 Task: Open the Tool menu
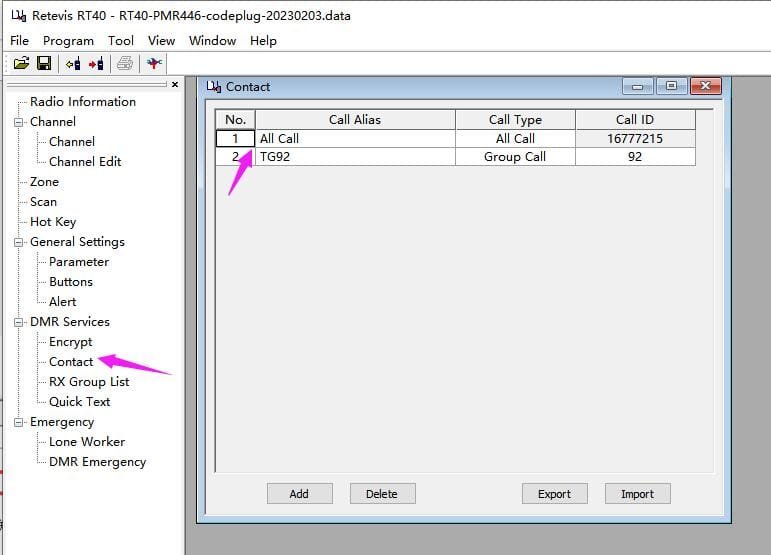point(121,41)
